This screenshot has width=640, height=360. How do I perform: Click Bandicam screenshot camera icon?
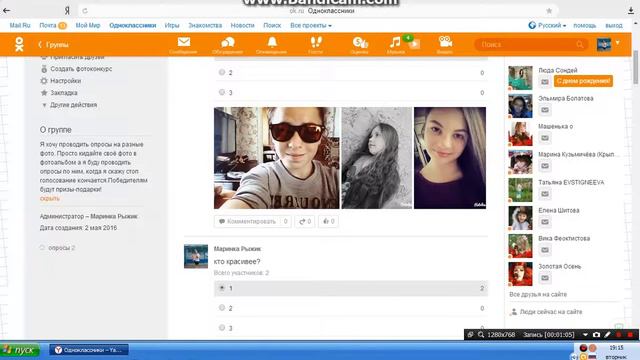[x=596, y=335]
